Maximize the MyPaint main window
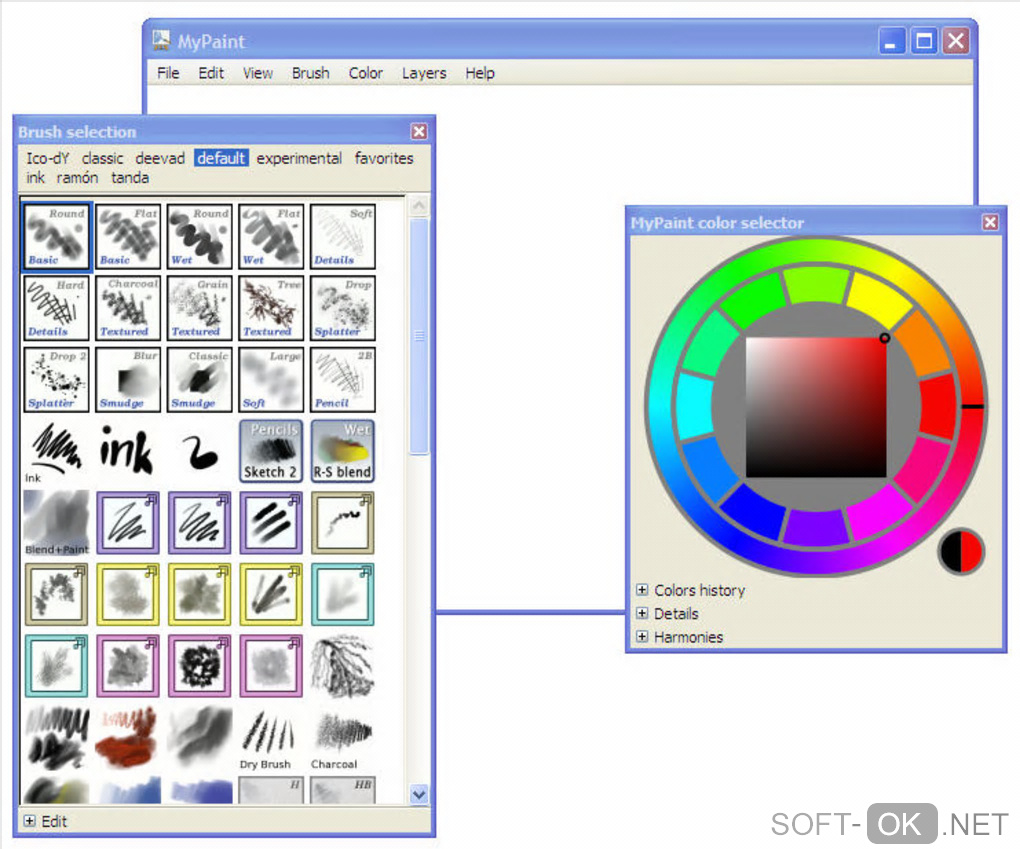The height and width of the screenshot is (849, 1020). pos(924,42)
